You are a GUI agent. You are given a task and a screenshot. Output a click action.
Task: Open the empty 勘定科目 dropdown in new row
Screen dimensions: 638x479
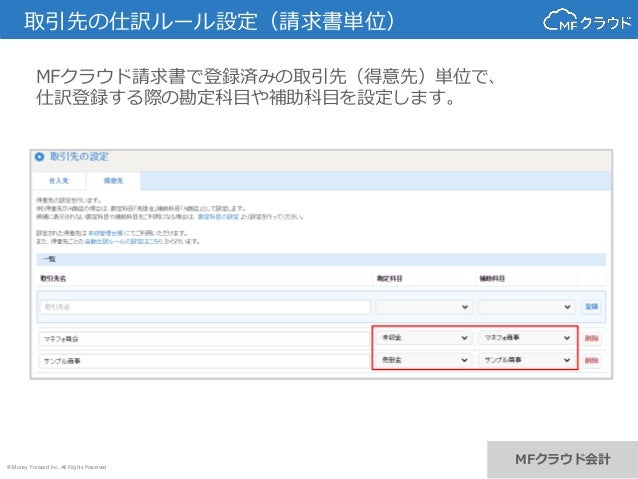[424, 307]
